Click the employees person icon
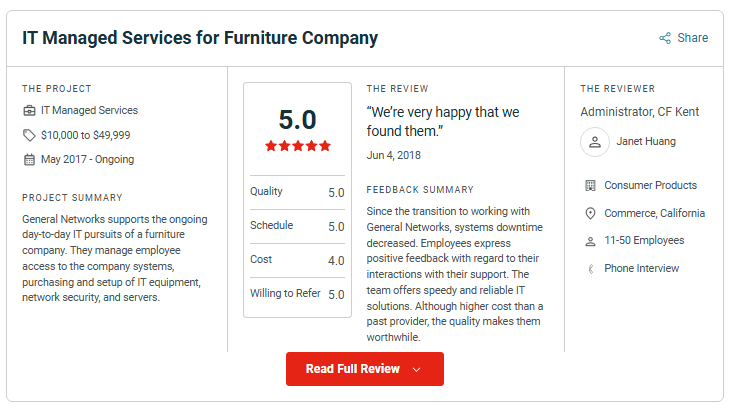This screenshot has width=733, height=408. 590,241
